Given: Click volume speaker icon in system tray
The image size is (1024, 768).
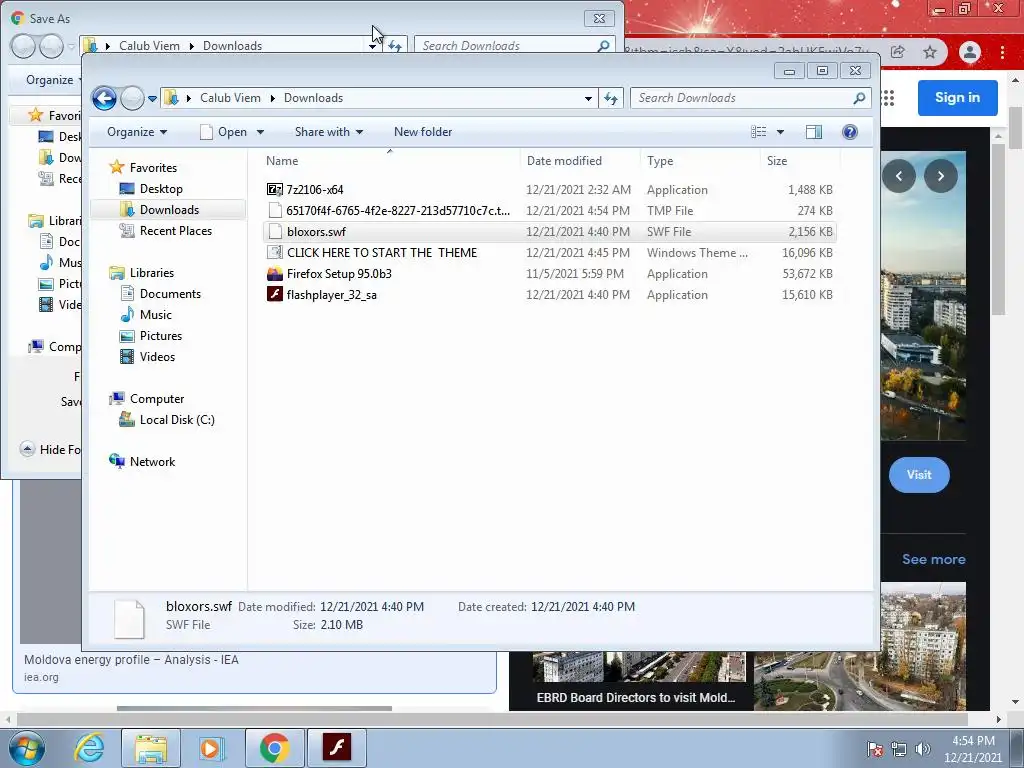Looking at the screenshot, I should [x=923, y=749].
